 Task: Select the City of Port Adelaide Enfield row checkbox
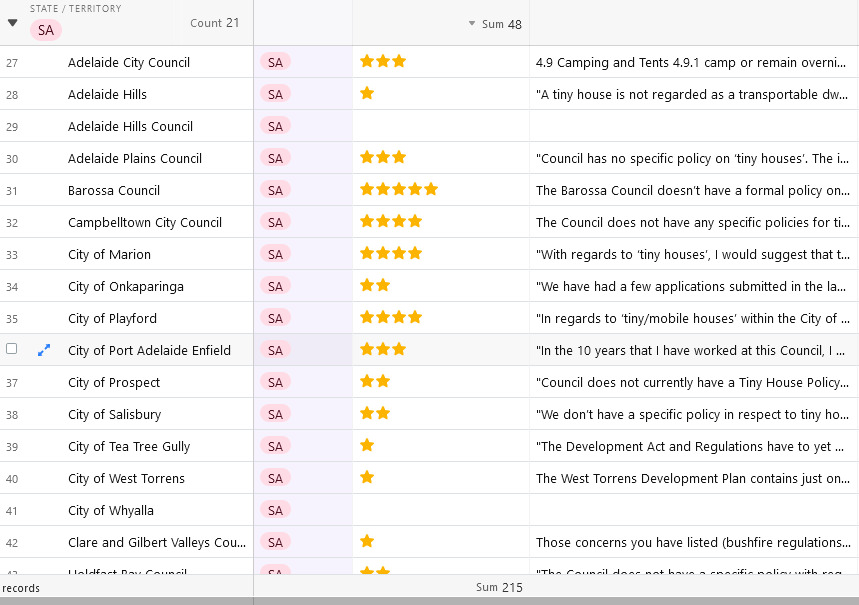pyautogui.click(x=12, y=350)
